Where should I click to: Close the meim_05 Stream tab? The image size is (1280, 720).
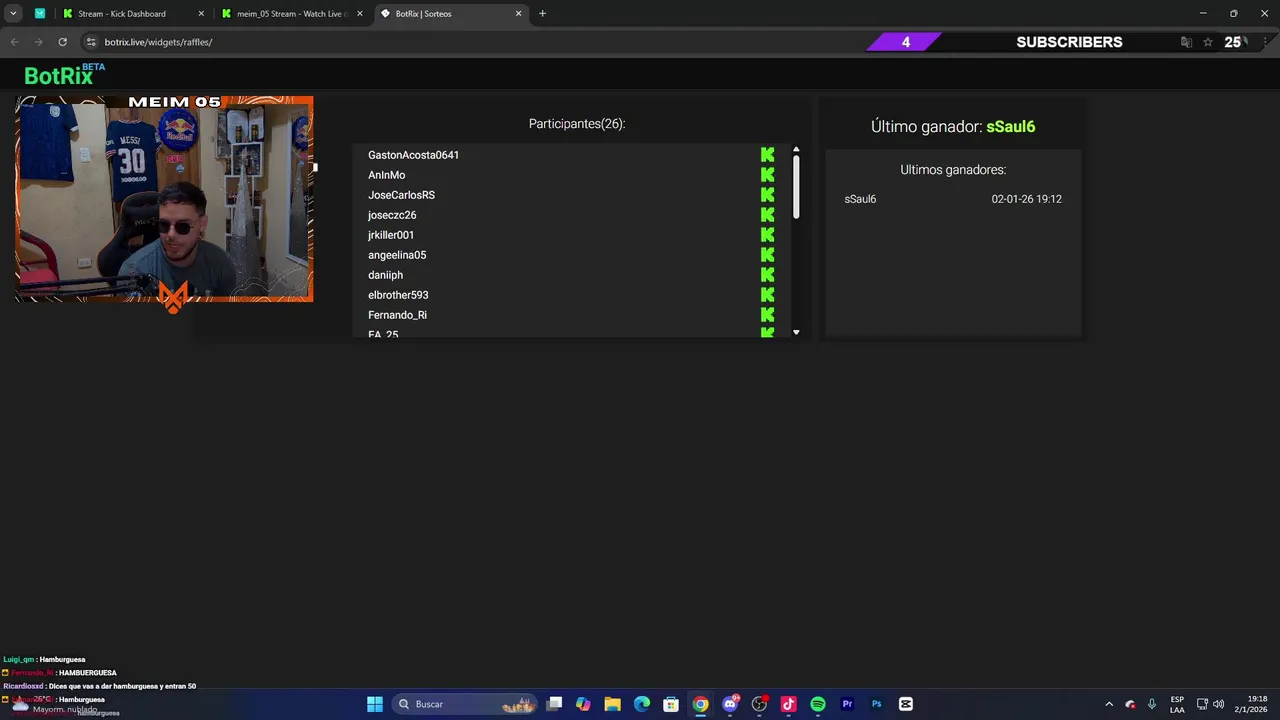pos(360,14)
